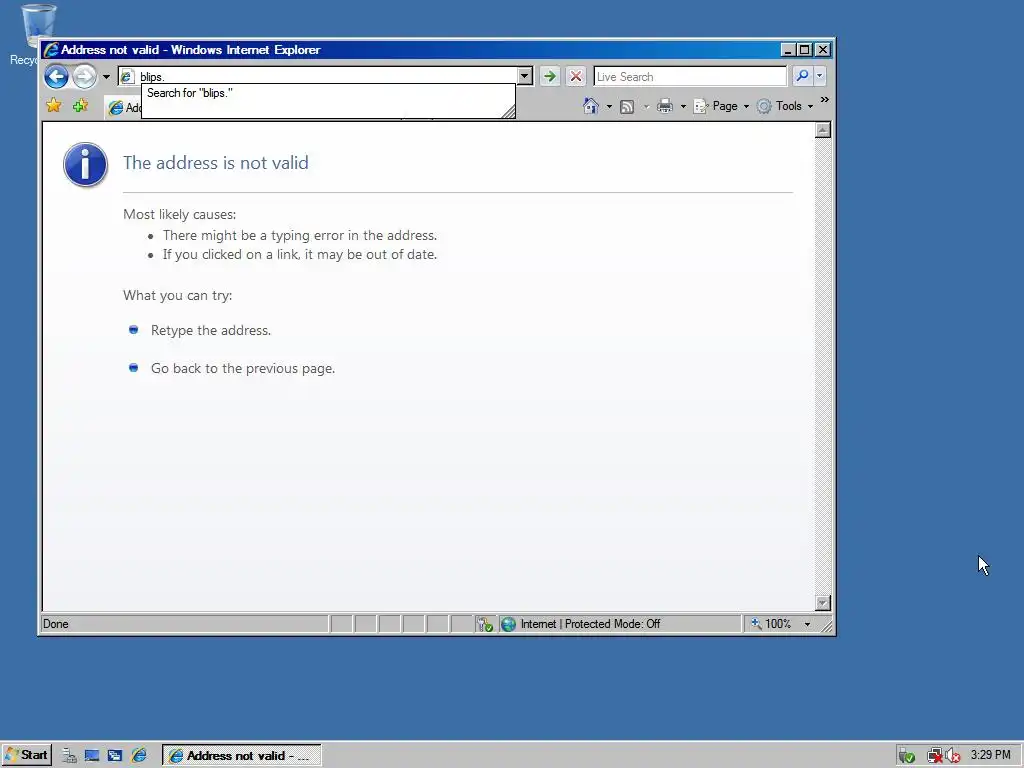Expand the Home button dropdown arrow
This screenshot has width=1024, height=768.
coord(609,106)
